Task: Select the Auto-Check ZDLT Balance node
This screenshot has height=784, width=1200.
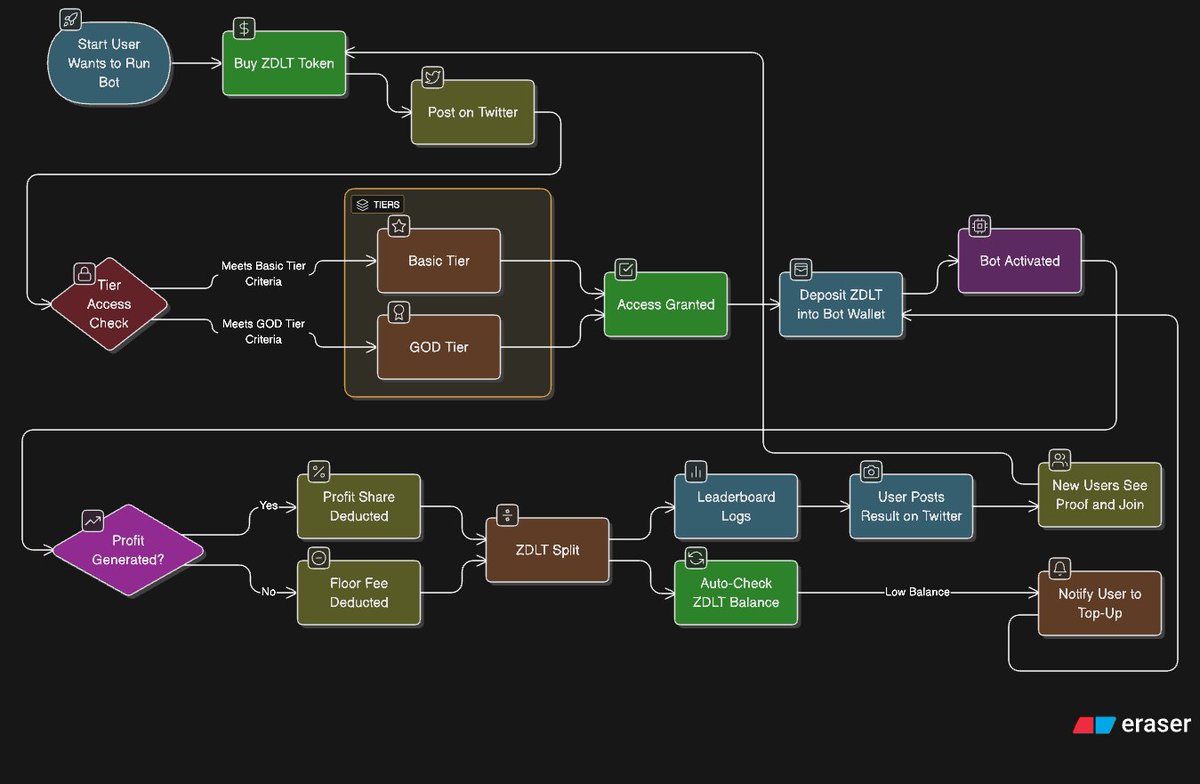Action: tap(735, 592)
